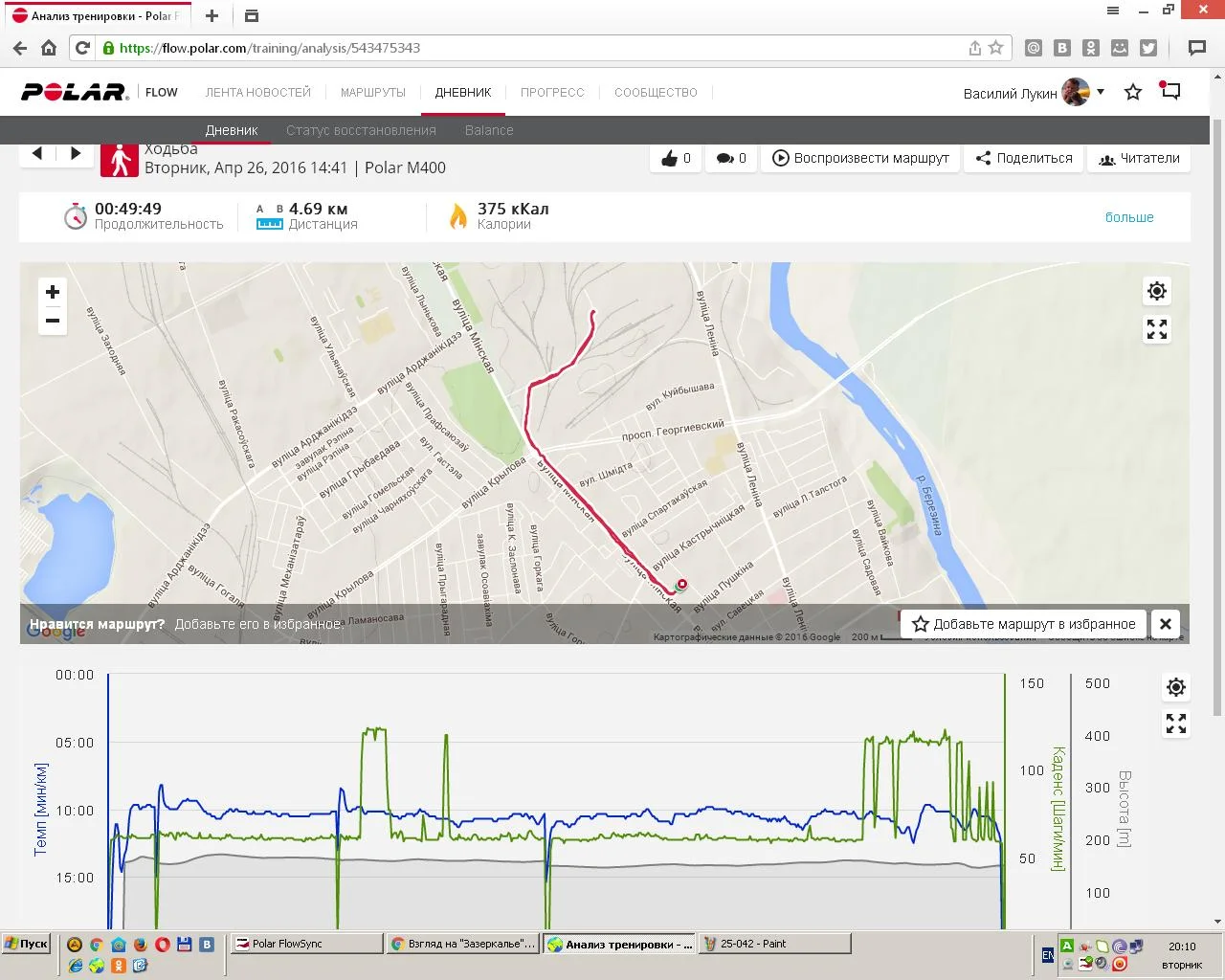Click the Поделиться share button
The width and height of the screenshot is (1225, 980).
1024,158
